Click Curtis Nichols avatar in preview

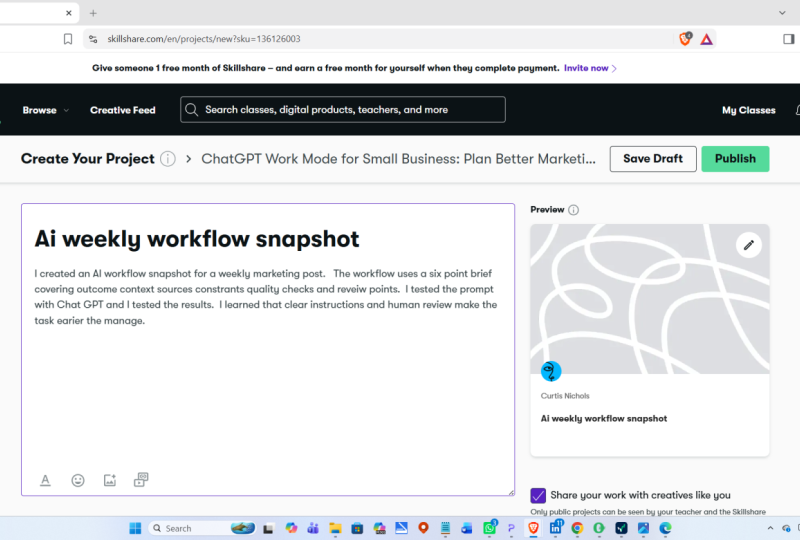tap(551, 371)
